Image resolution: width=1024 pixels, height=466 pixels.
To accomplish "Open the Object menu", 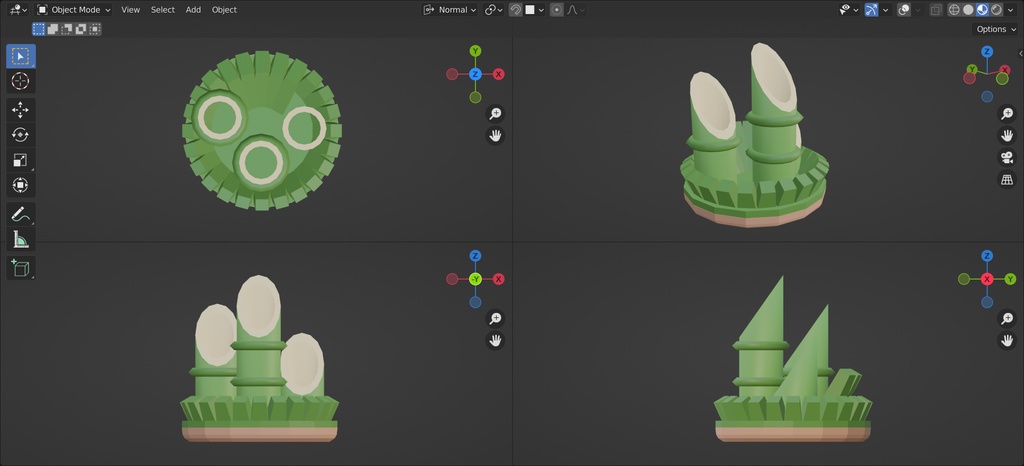I will click(x=224, y=10).
